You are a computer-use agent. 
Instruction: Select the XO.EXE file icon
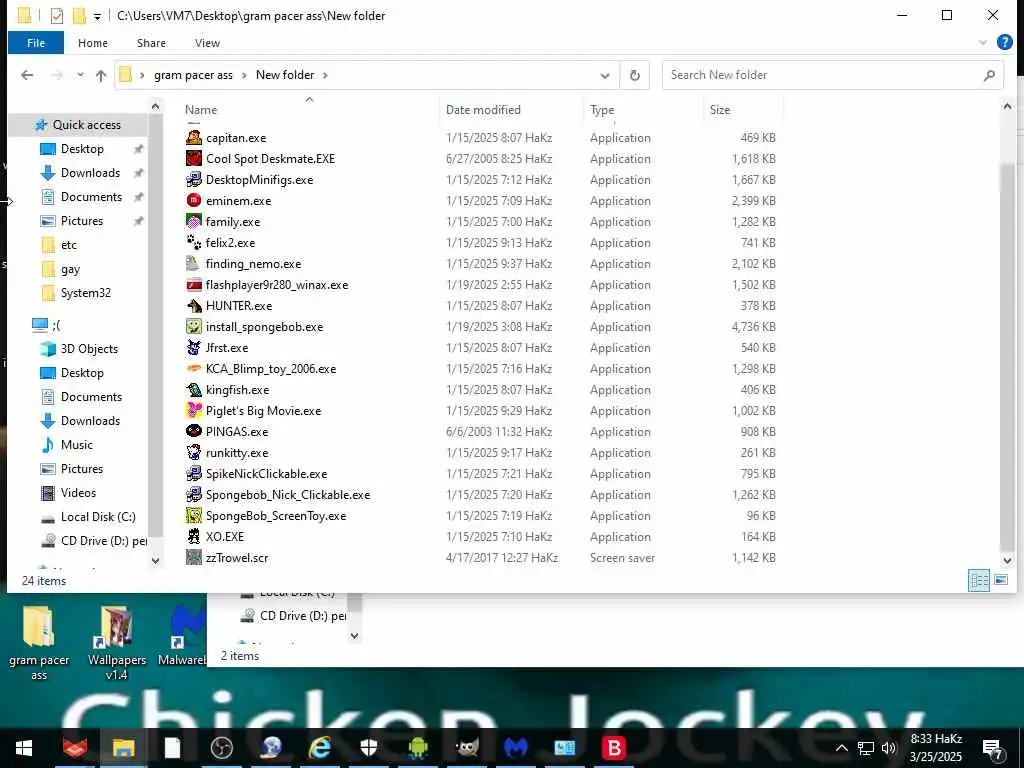[x=193, y=537]
